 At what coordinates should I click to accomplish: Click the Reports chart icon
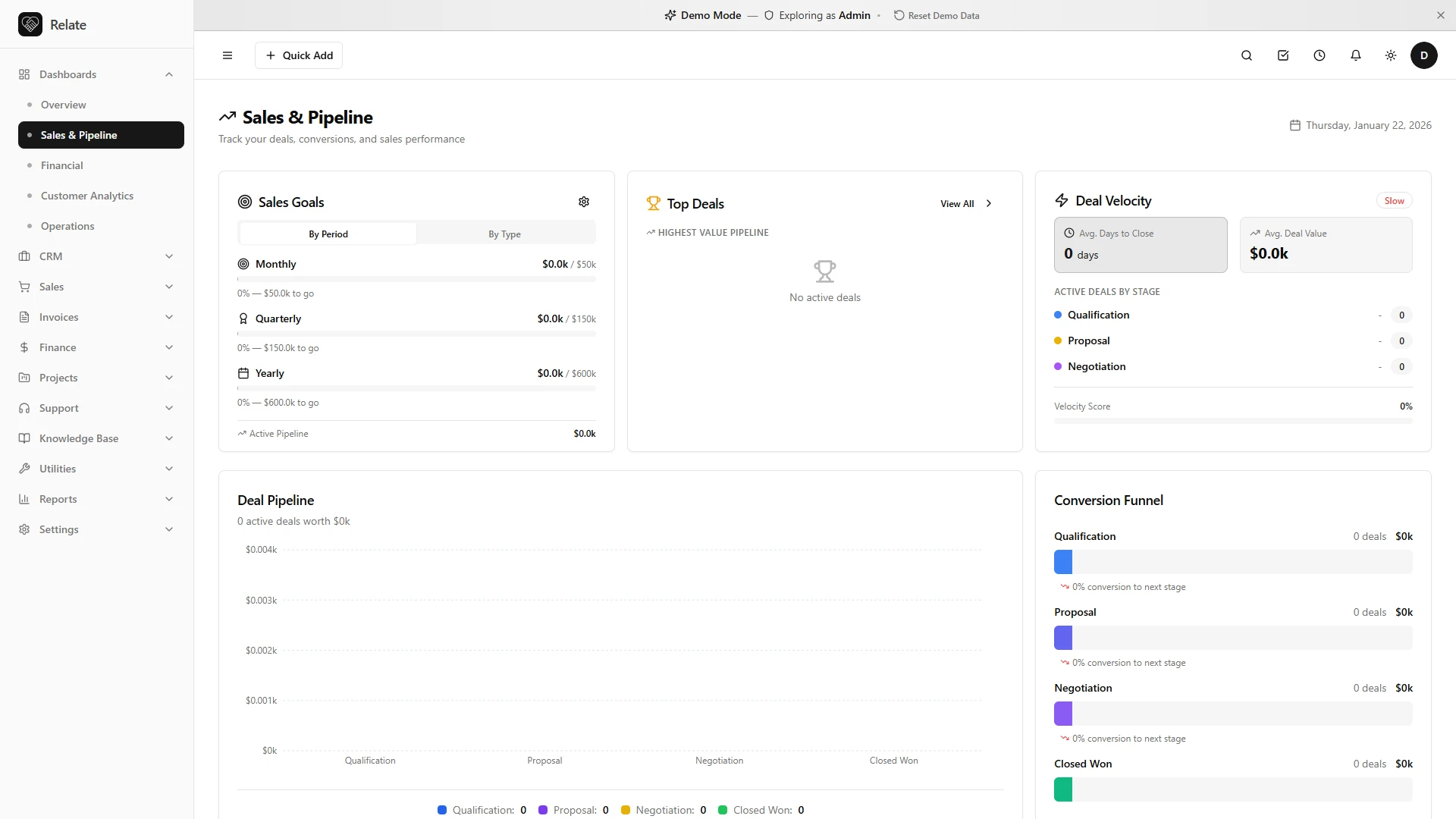coord(24,499)
